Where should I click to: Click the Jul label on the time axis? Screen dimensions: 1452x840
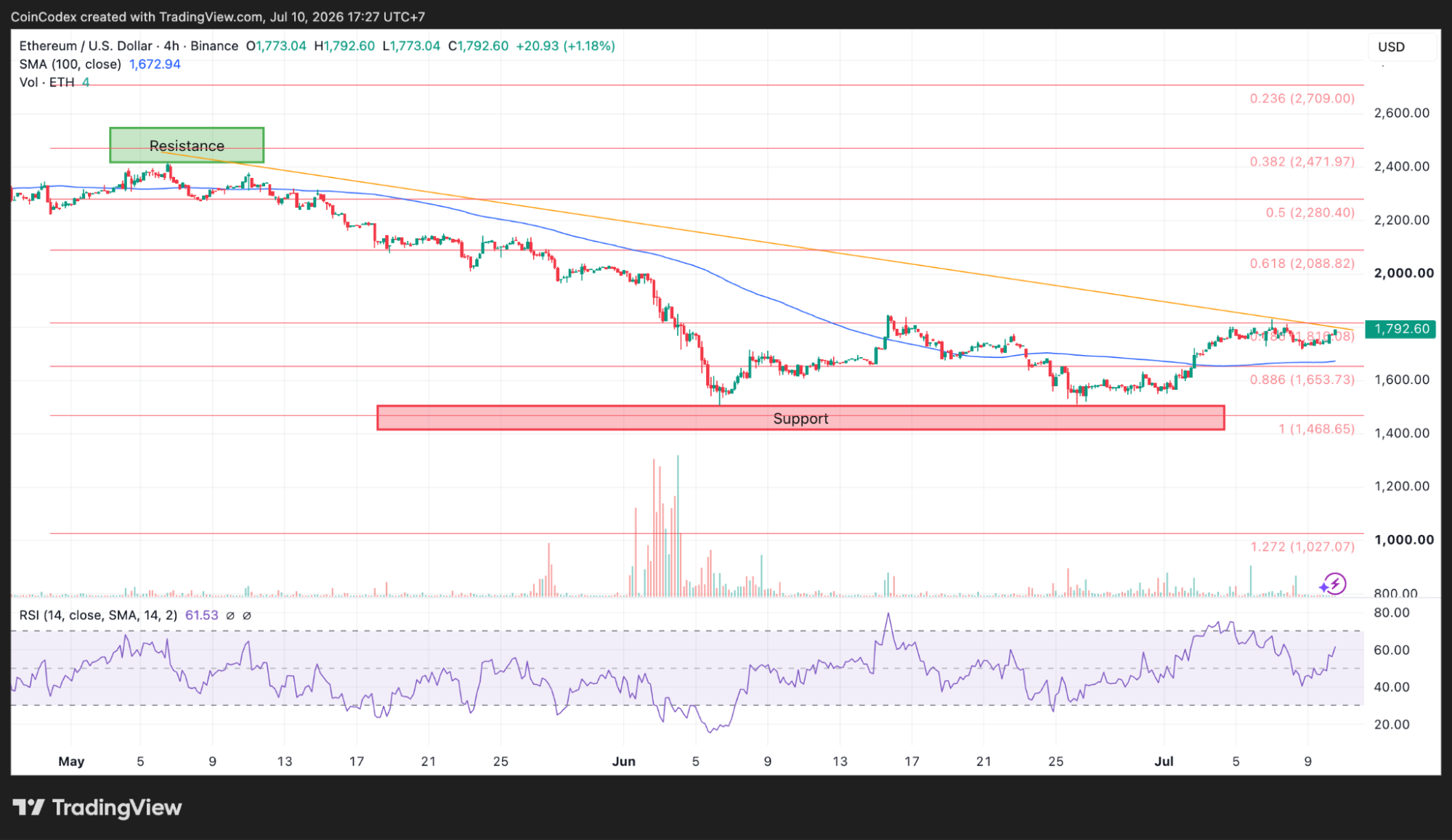[x=1164, y=761]
